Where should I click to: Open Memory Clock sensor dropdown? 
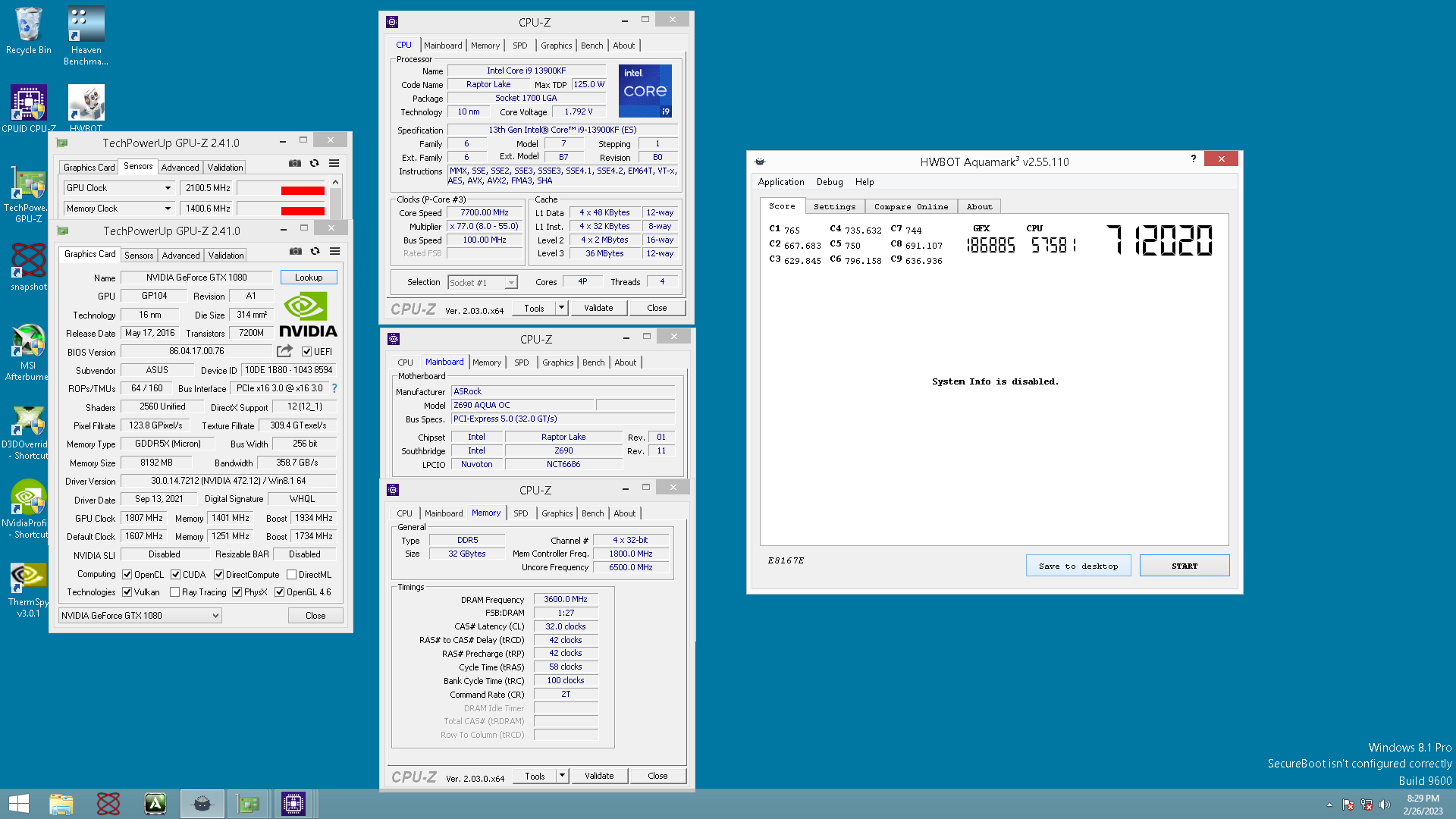(119, 209)
